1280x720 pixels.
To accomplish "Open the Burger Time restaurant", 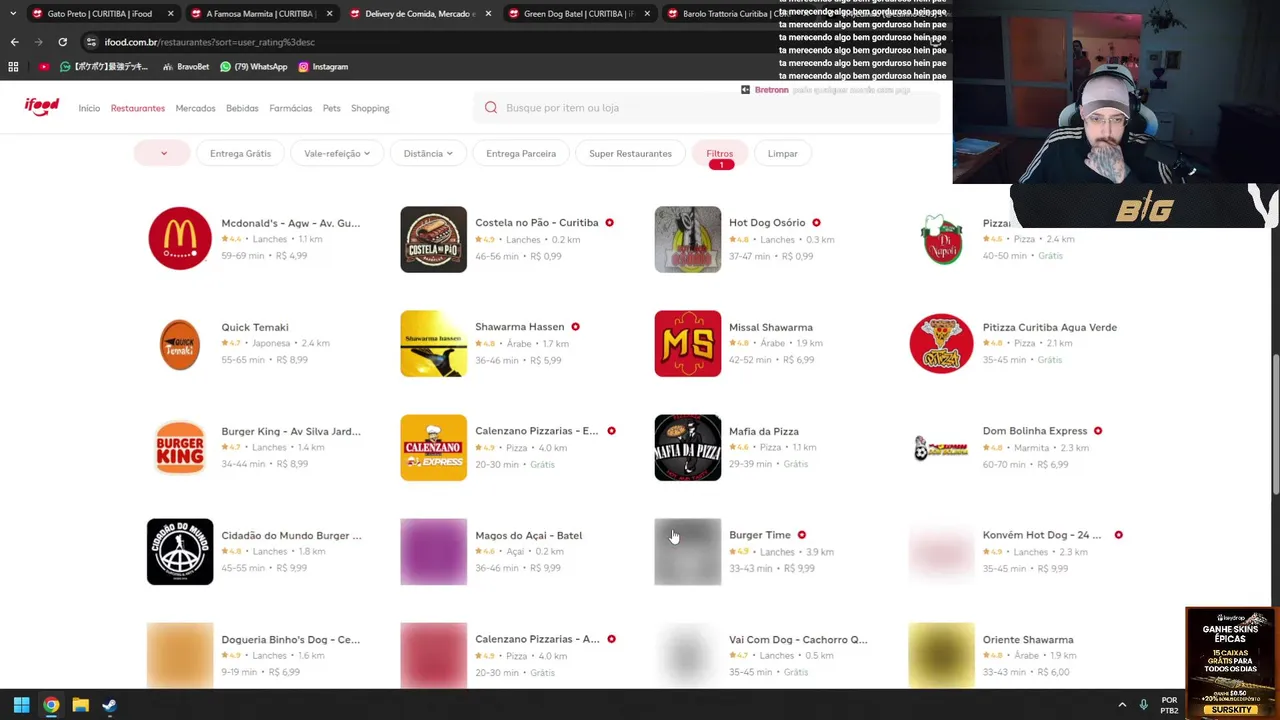I will pyautogui.click(x=745, y=551).
